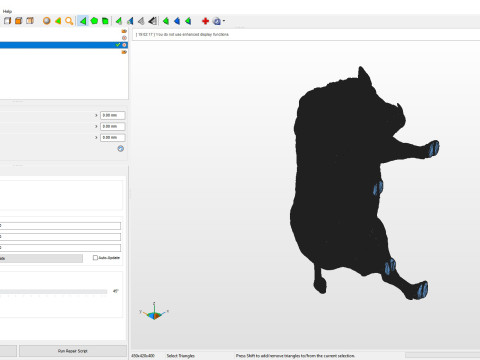Click the Press Shift selection hint in status bar
The height and width of the screenshot is (360, 480).
tap(295, 356)
